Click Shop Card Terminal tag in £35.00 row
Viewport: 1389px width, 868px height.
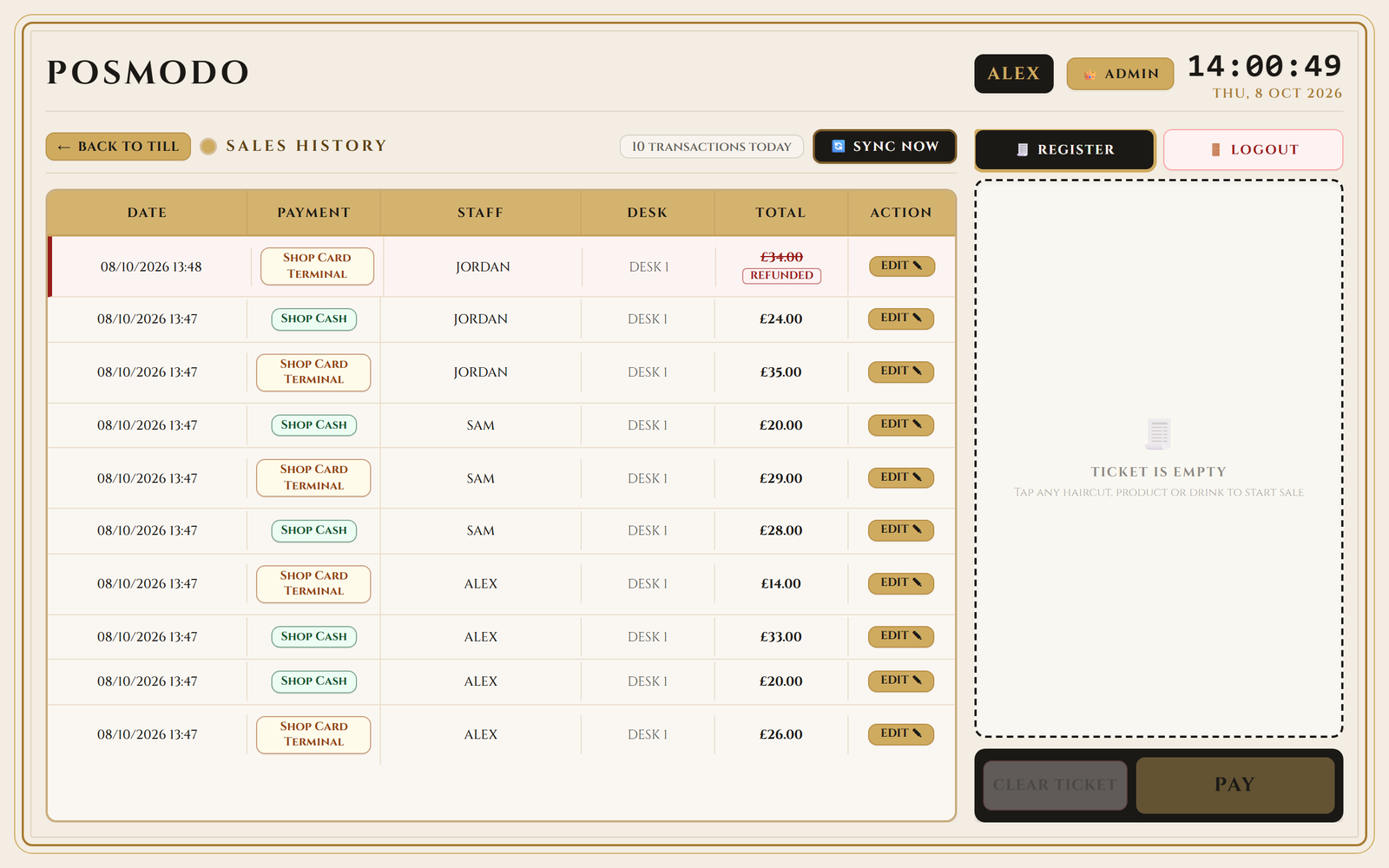[x=313, y=372]
